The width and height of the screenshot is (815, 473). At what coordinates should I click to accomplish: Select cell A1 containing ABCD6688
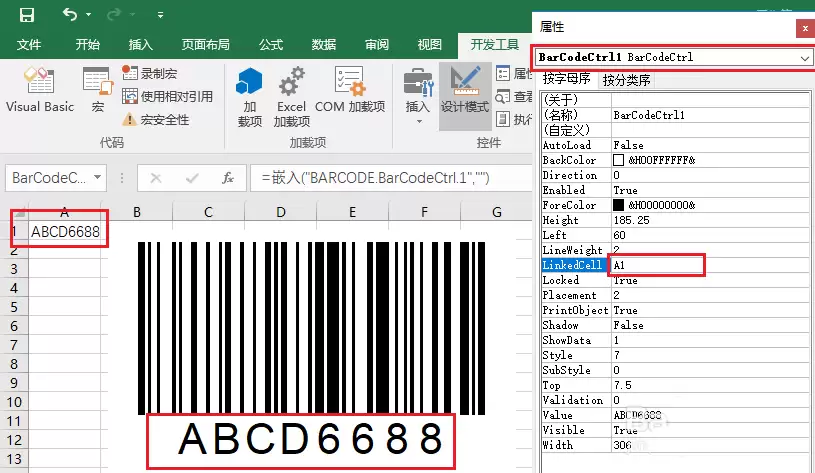64,231
